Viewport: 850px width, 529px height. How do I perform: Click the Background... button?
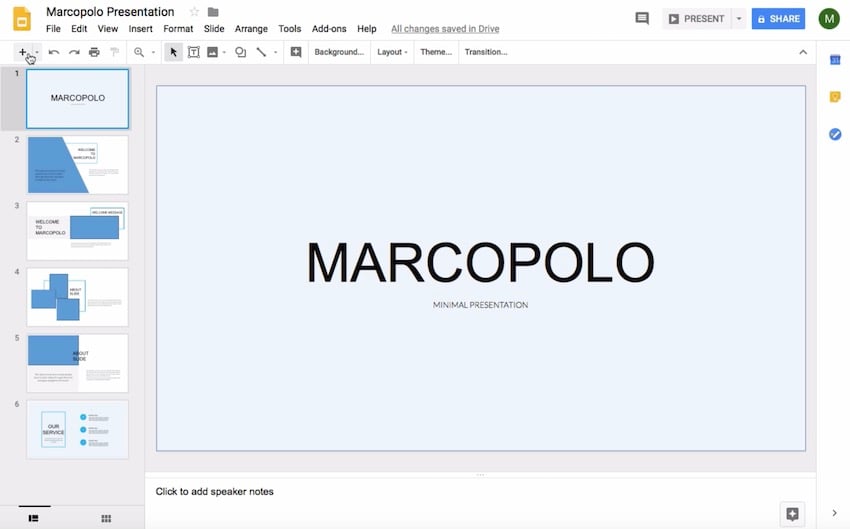point(339,52)
